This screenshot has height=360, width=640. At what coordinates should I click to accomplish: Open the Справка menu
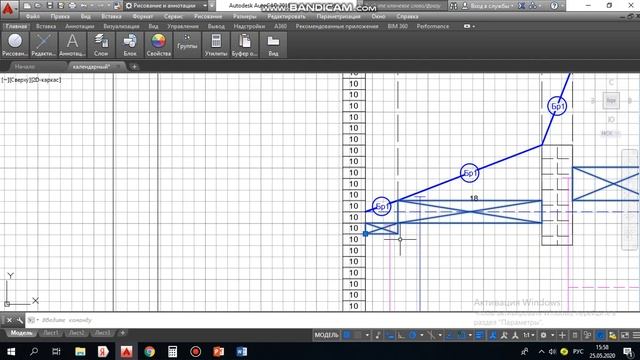(x=407, y=16)
